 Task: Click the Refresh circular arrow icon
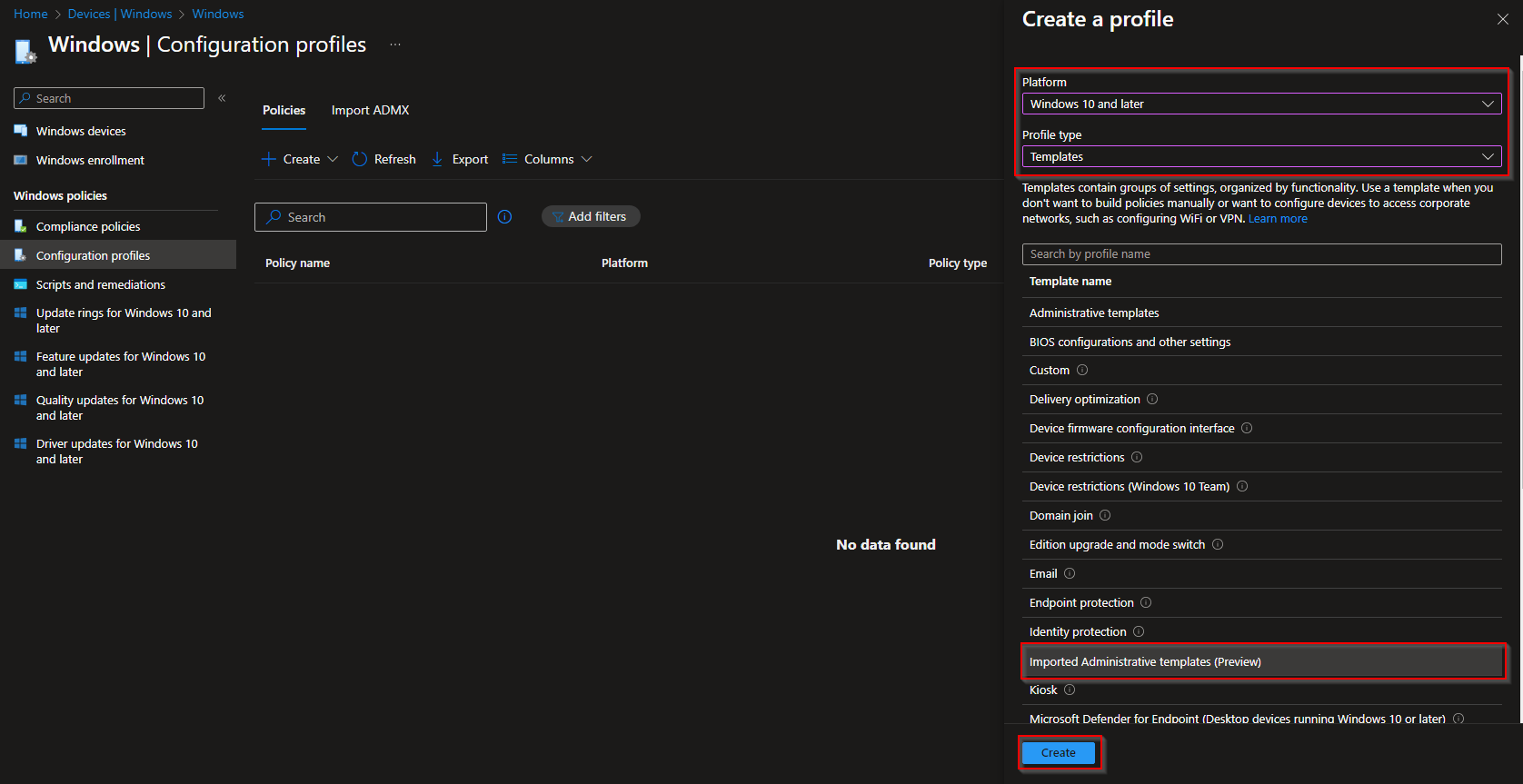[360, 159]
